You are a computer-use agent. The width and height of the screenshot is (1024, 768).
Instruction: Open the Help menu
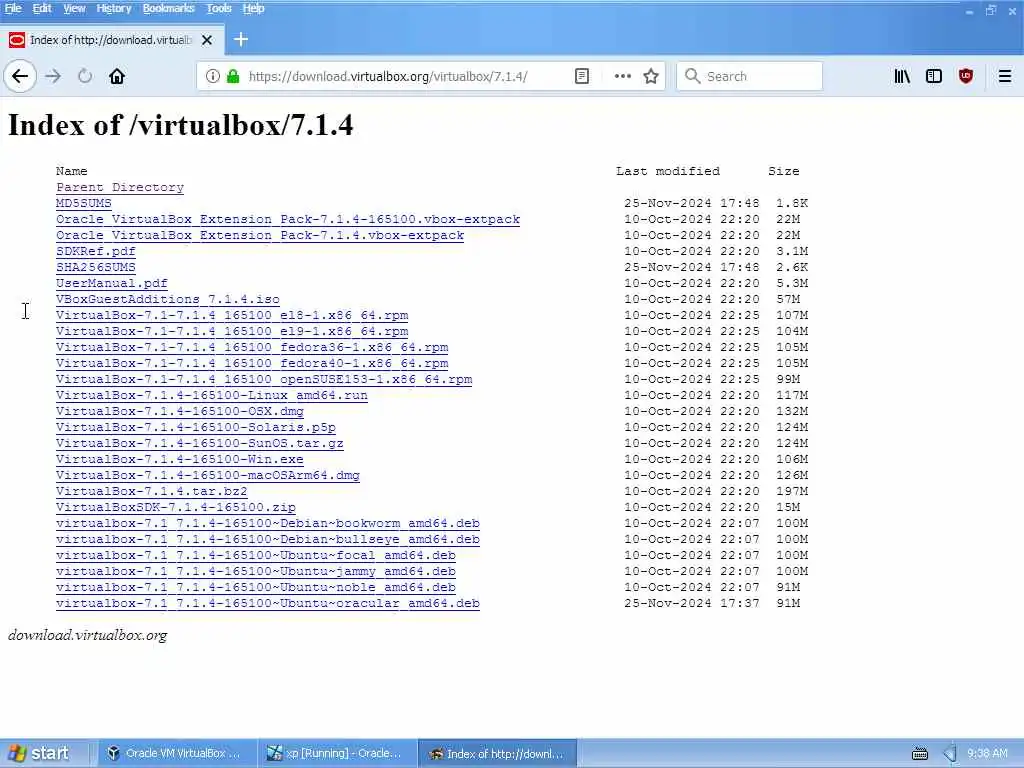(253, 8)
